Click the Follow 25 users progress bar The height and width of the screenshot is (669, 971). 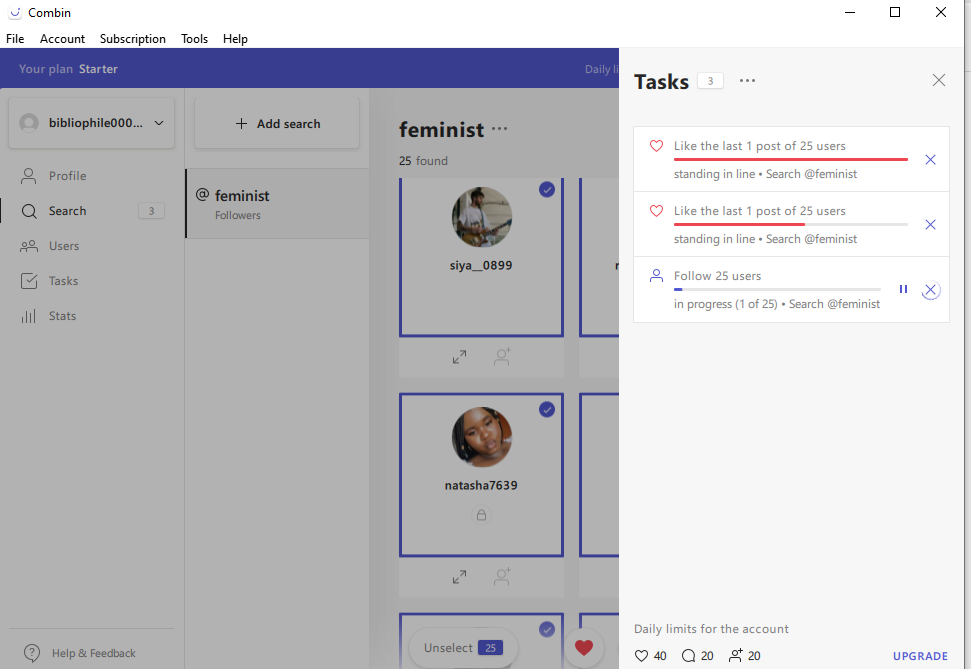(777, 289)
